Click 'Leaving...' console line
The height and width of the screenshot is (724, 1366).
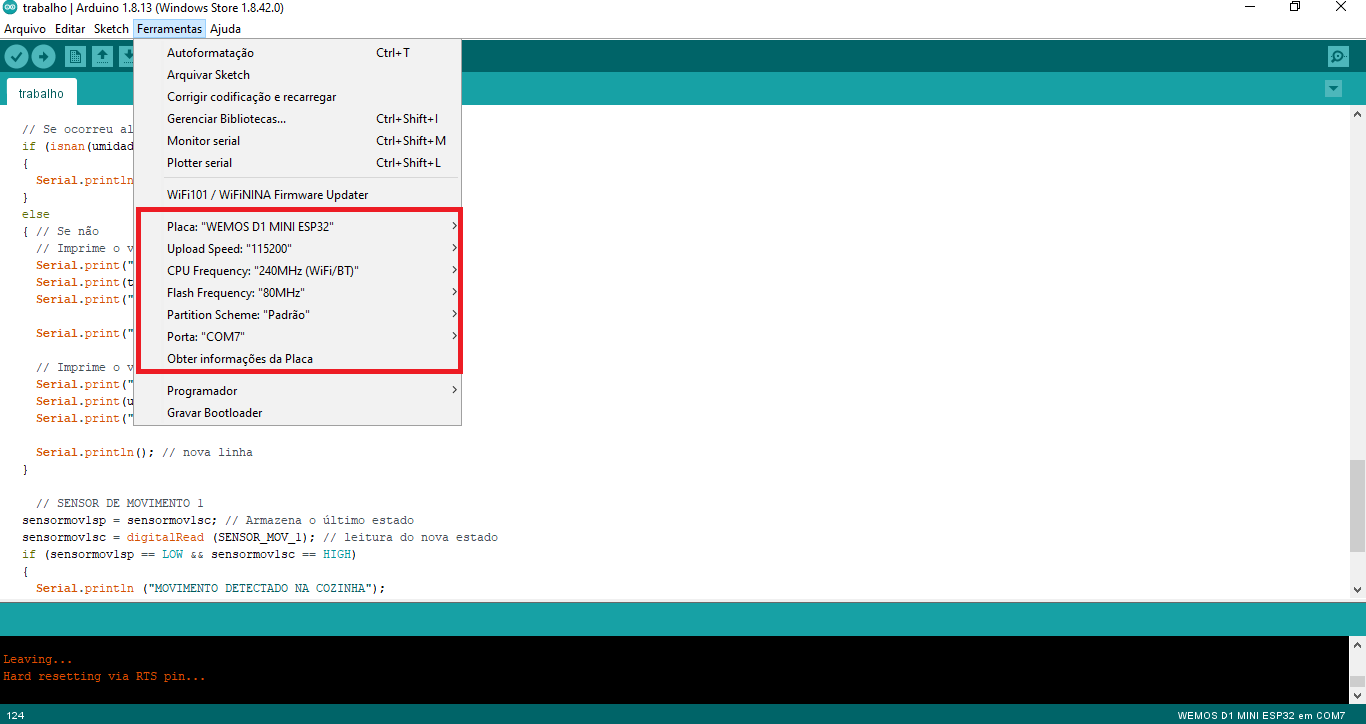click(38, 660)
